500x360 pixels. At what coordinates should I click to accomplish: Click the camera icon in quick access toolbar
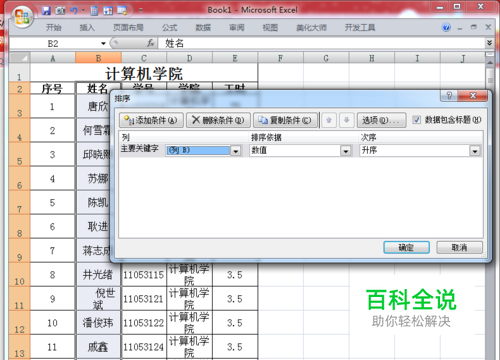pyautogui.click(x=60, y=11)
